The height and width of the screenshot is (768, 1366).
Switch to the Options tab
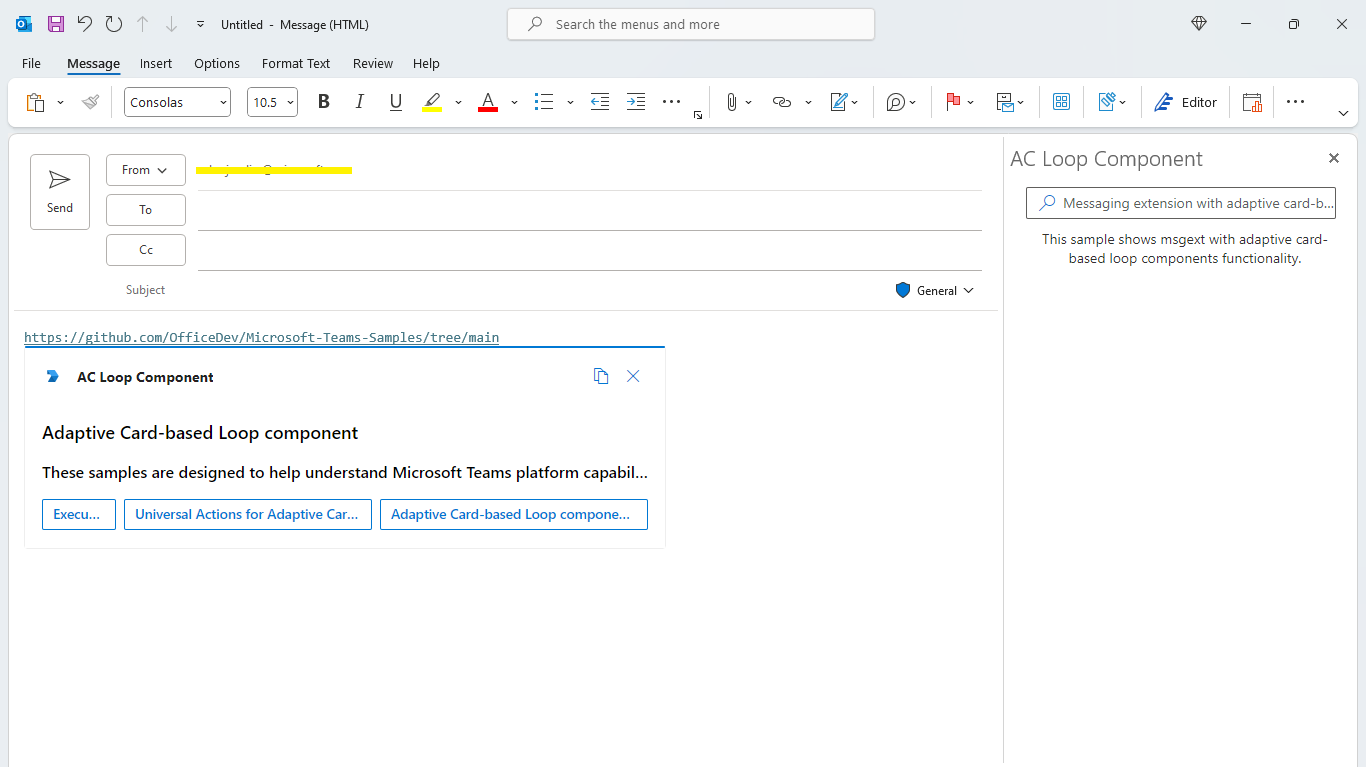pos(217,63)
